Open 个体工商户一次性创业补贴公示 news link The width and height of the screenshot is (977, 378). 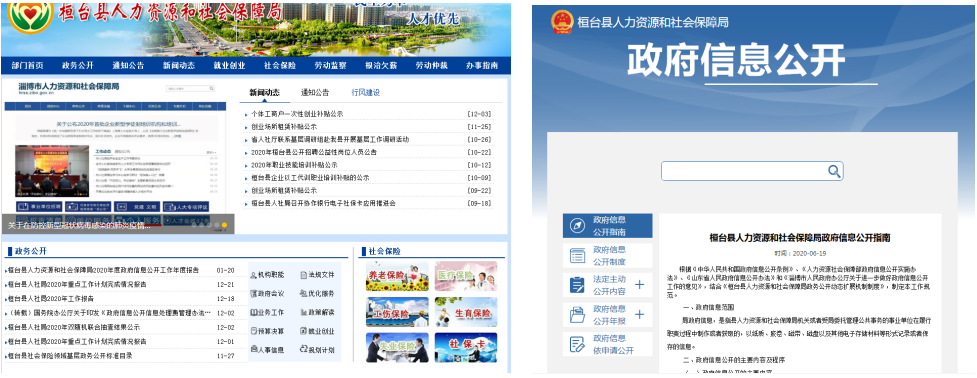(297, 114)
